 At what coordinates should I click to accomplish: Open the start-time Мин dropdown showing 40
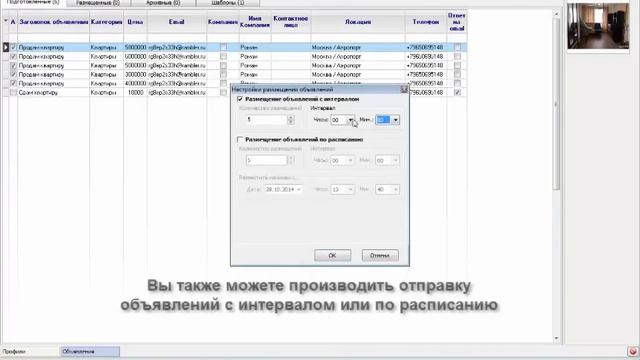pos(396,189)
